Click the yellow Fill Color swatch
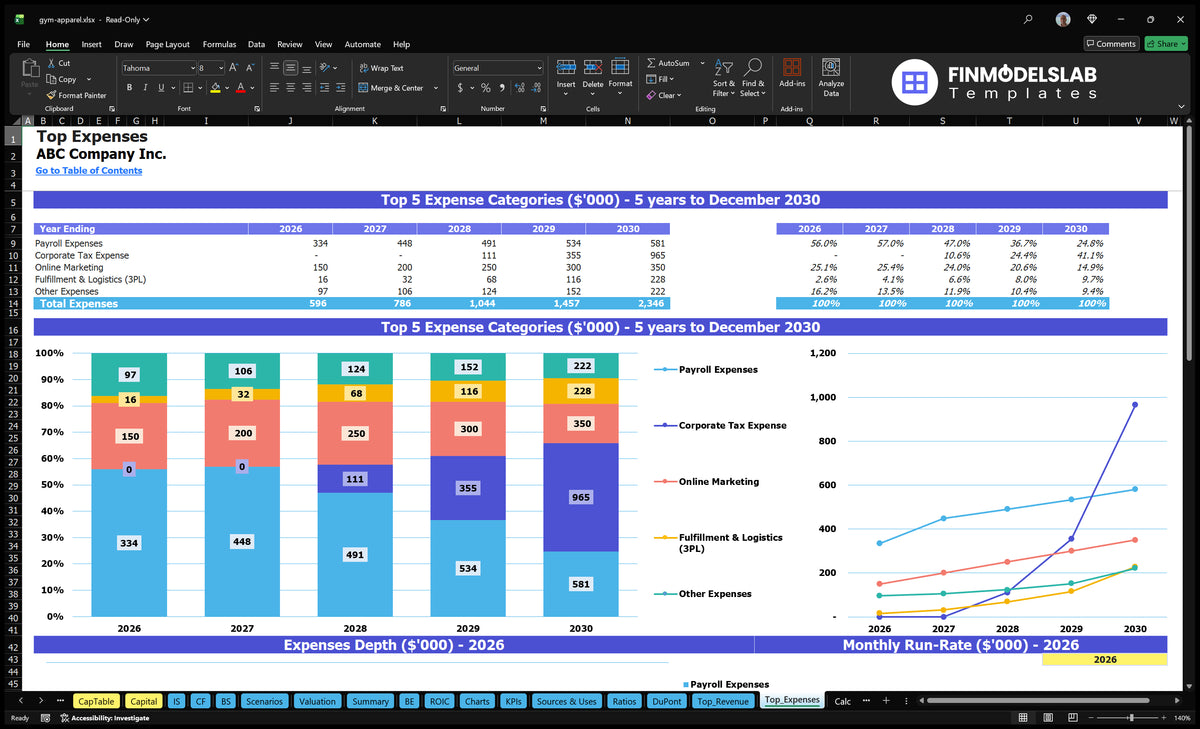Screen dimensions: 1200x729 (x=215, y=88)
